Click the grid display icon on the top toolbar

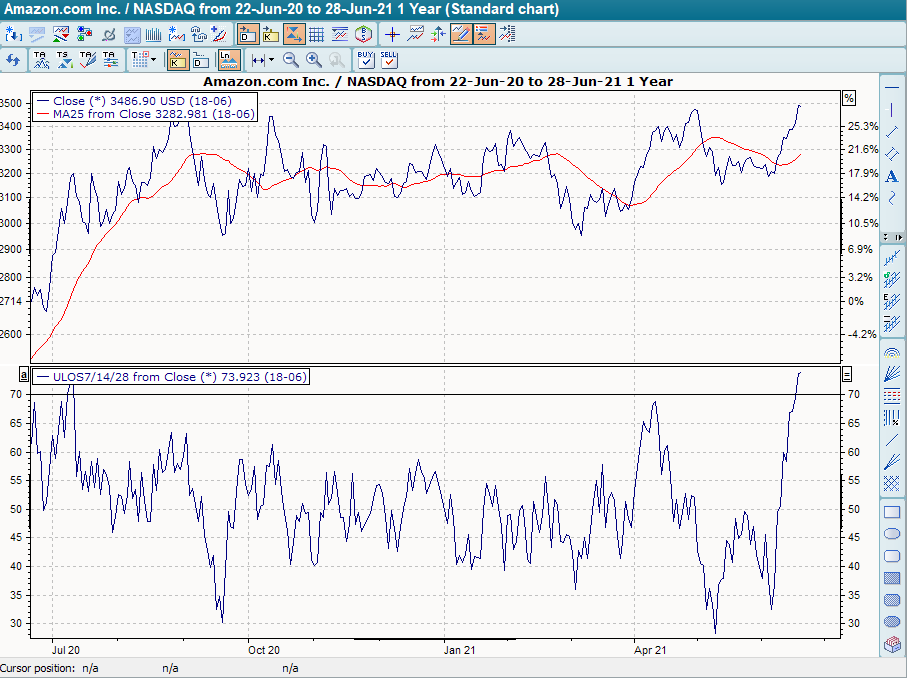pos(317,33)
